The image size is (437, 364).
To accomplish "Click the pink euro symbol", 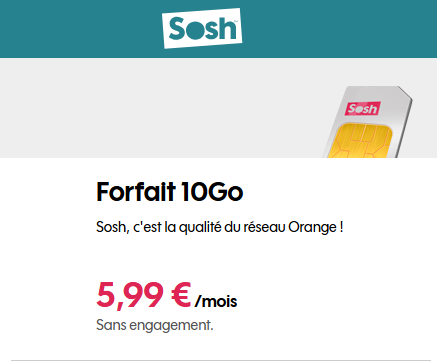I will click(181, 294).
